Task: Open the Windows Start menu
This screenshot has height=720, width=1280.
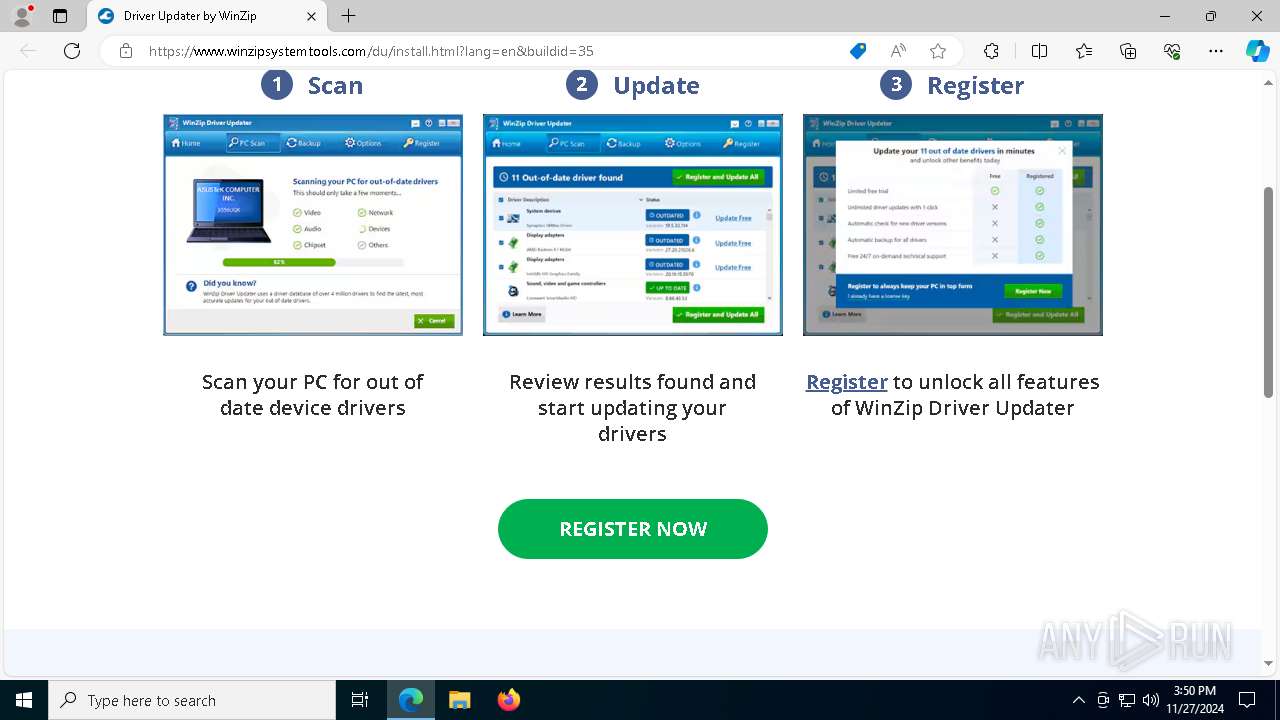Action: pyautogui.click(x=24, y=700)
